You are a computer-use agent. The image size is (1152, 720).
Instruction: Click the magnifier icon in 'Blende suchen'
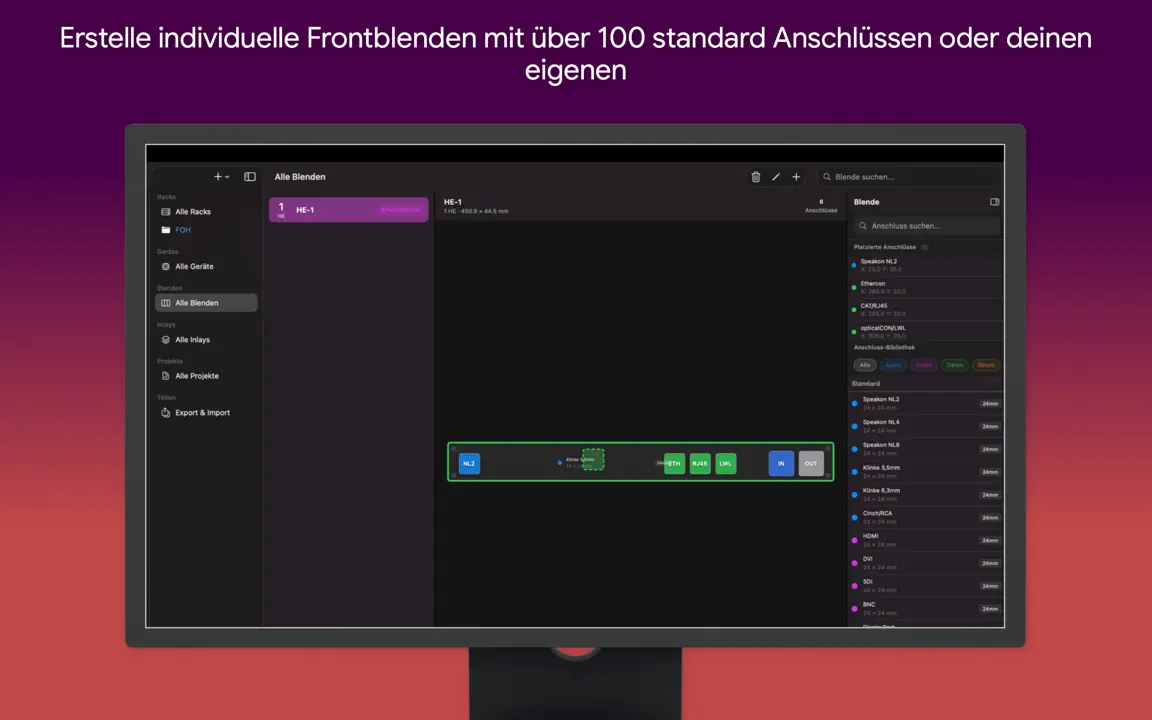827,176
